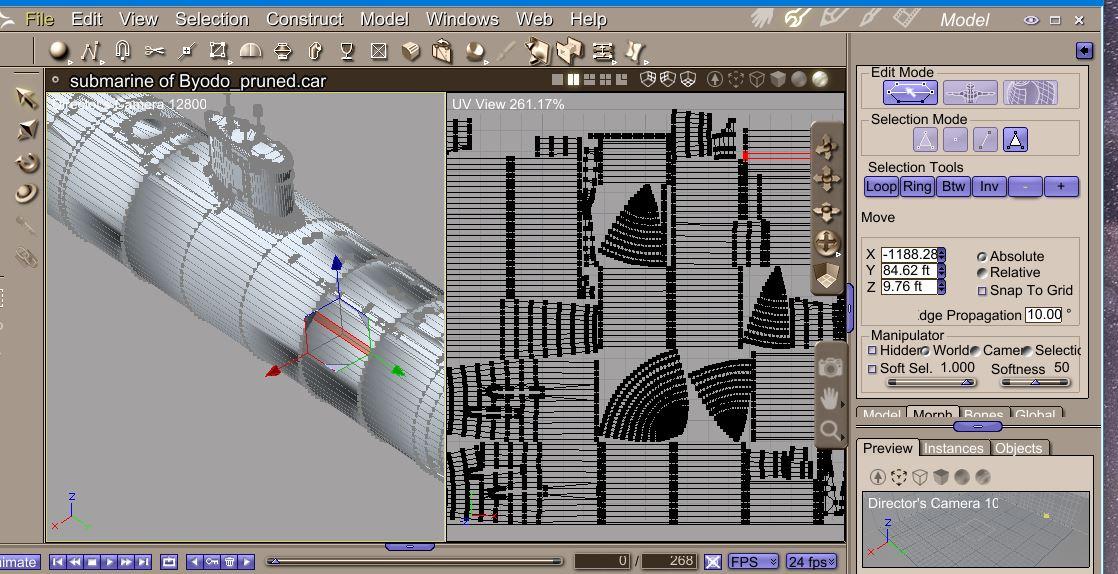The image size is (1118, 574).
Task: Select the scissors cut tool
Action: pyautogui.click(x=153, y=51)
